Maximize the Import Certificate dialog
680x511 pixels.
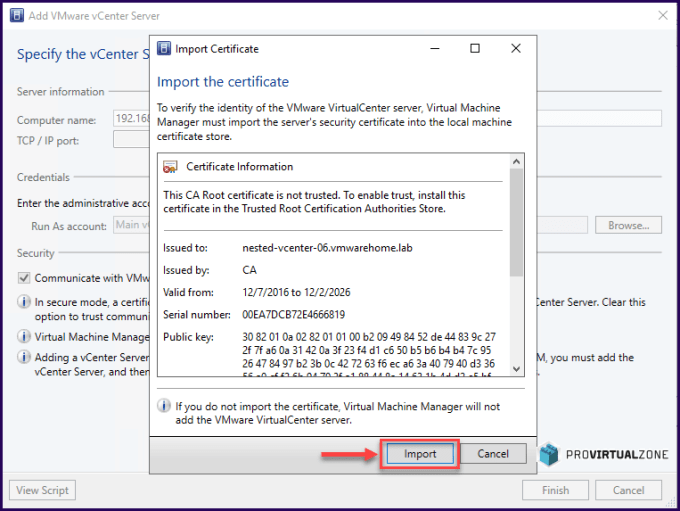tap(475, 48)
